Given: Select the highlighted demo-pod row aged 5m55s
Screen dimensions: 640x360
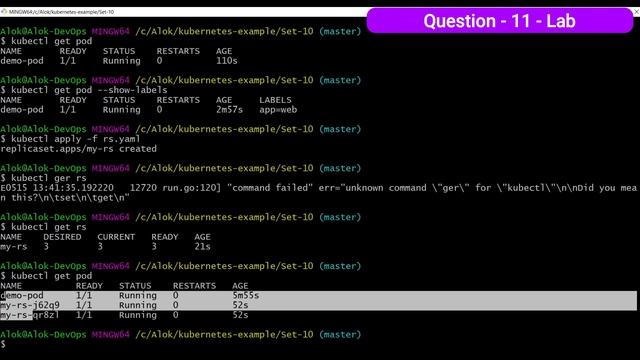Looking at the screenshot, I should click(318, 296).
